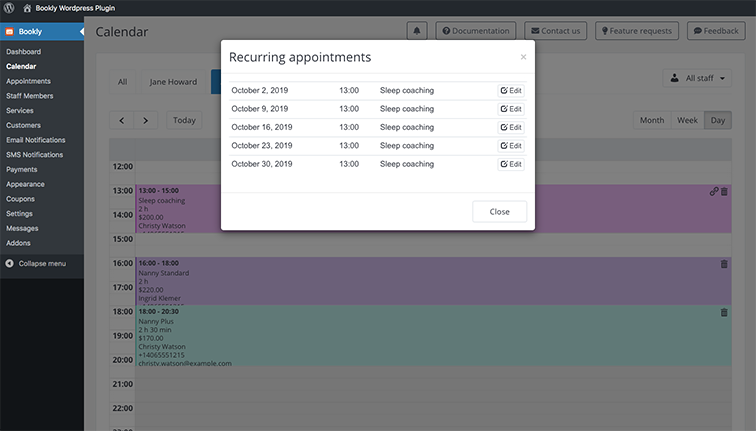This screenshot has height=431, width=756.
Task: Edit the October 2, 2019 appointment
Action: (x=511, y=91)
